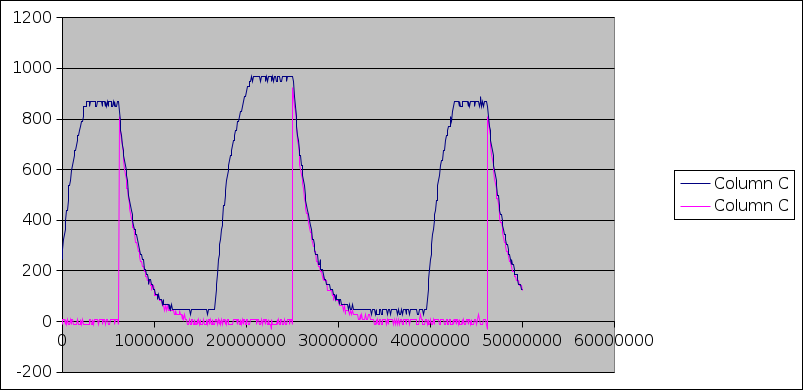The width and height of the screenshot is (803, 390).
Task: Select the dark blue legend line swatch
Action: [x=695, y=184]
